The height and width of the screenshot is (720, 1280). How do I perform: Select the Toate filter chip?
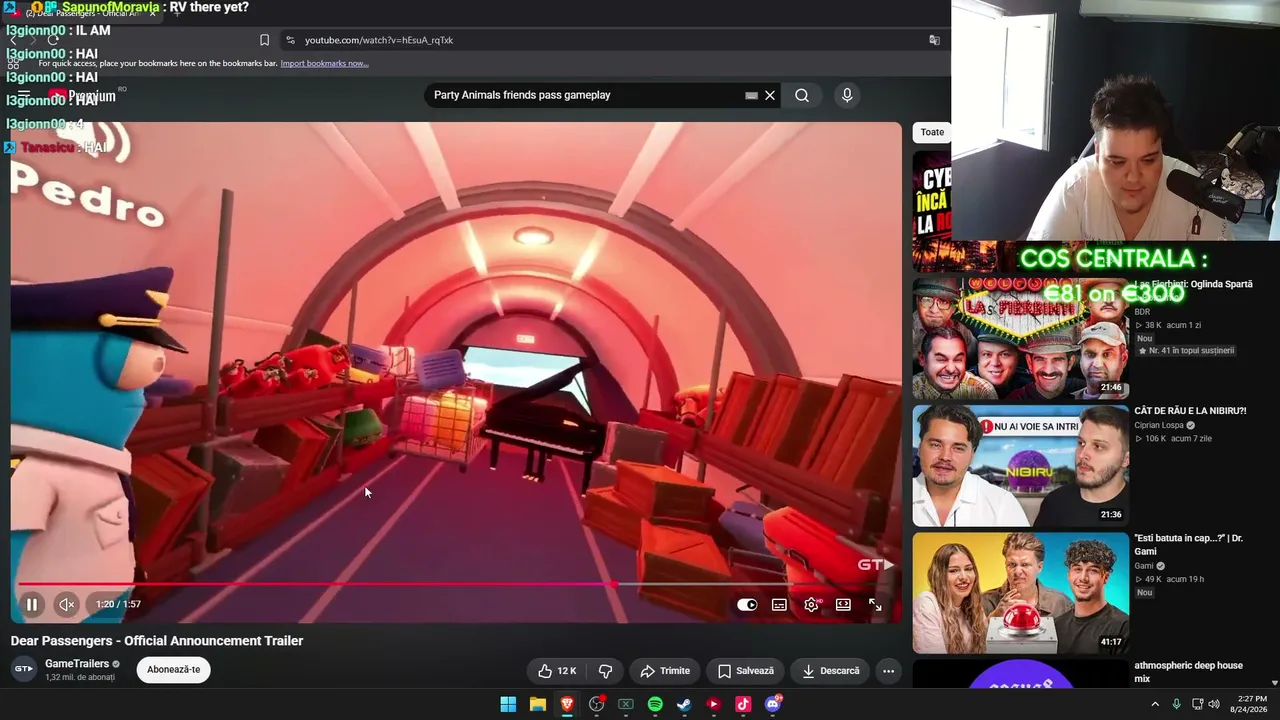932,132
